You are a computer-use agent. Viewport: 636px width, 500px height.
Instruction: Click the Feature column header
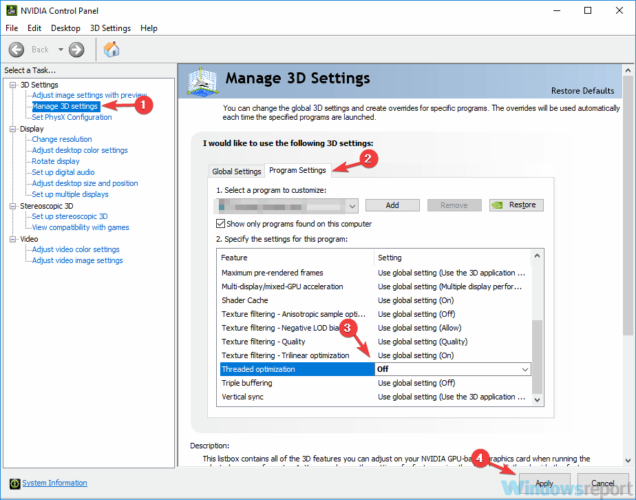(x=295, y=258)
